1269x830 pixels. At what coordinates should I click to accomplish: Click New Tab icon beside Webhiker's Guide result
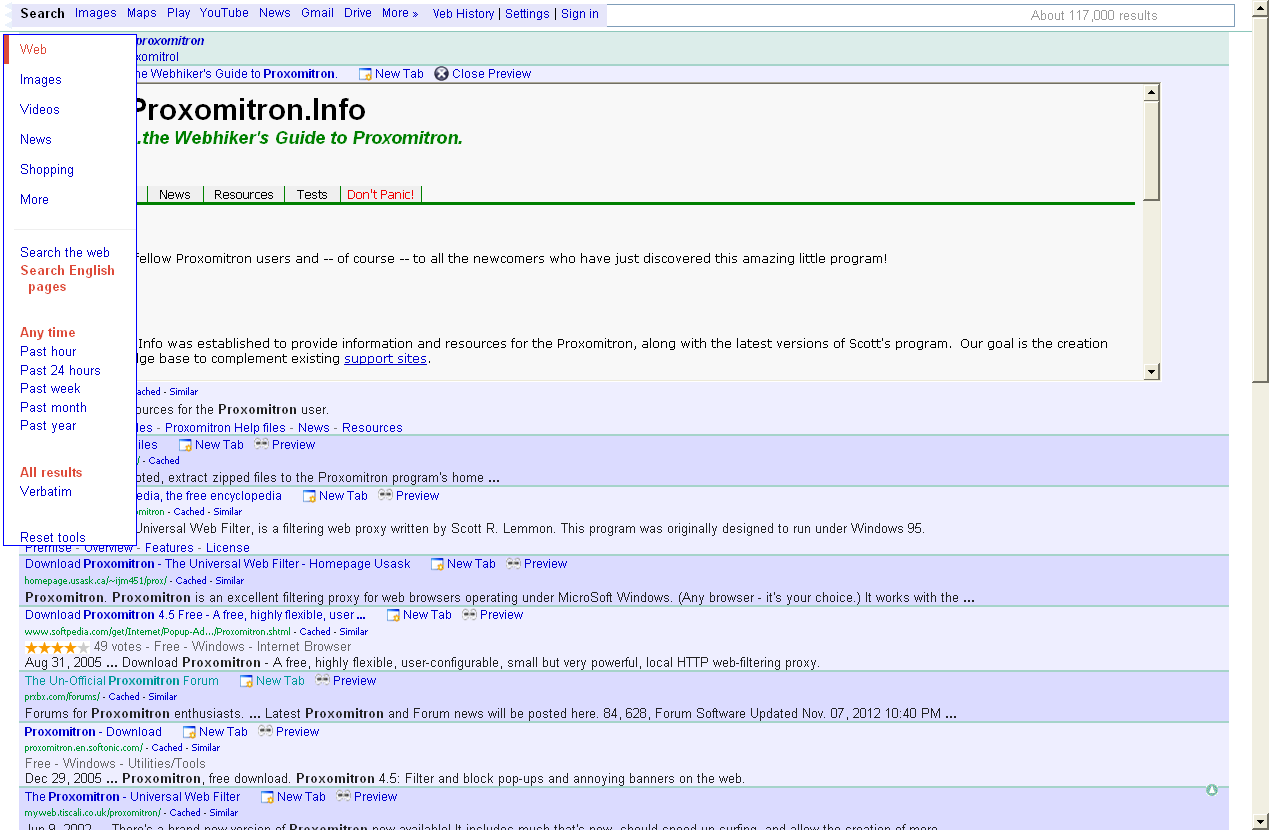click(365, 74)
